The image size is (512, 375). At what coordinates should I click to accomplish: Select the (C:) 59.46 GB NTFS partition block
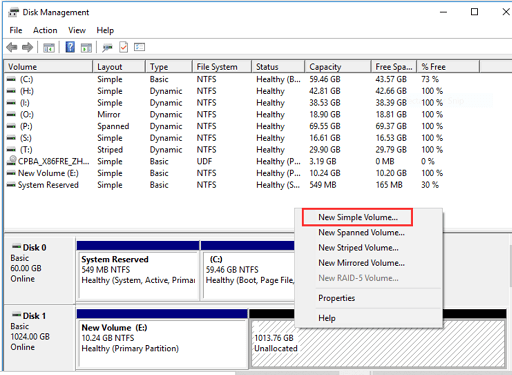[x=248, y=270]
